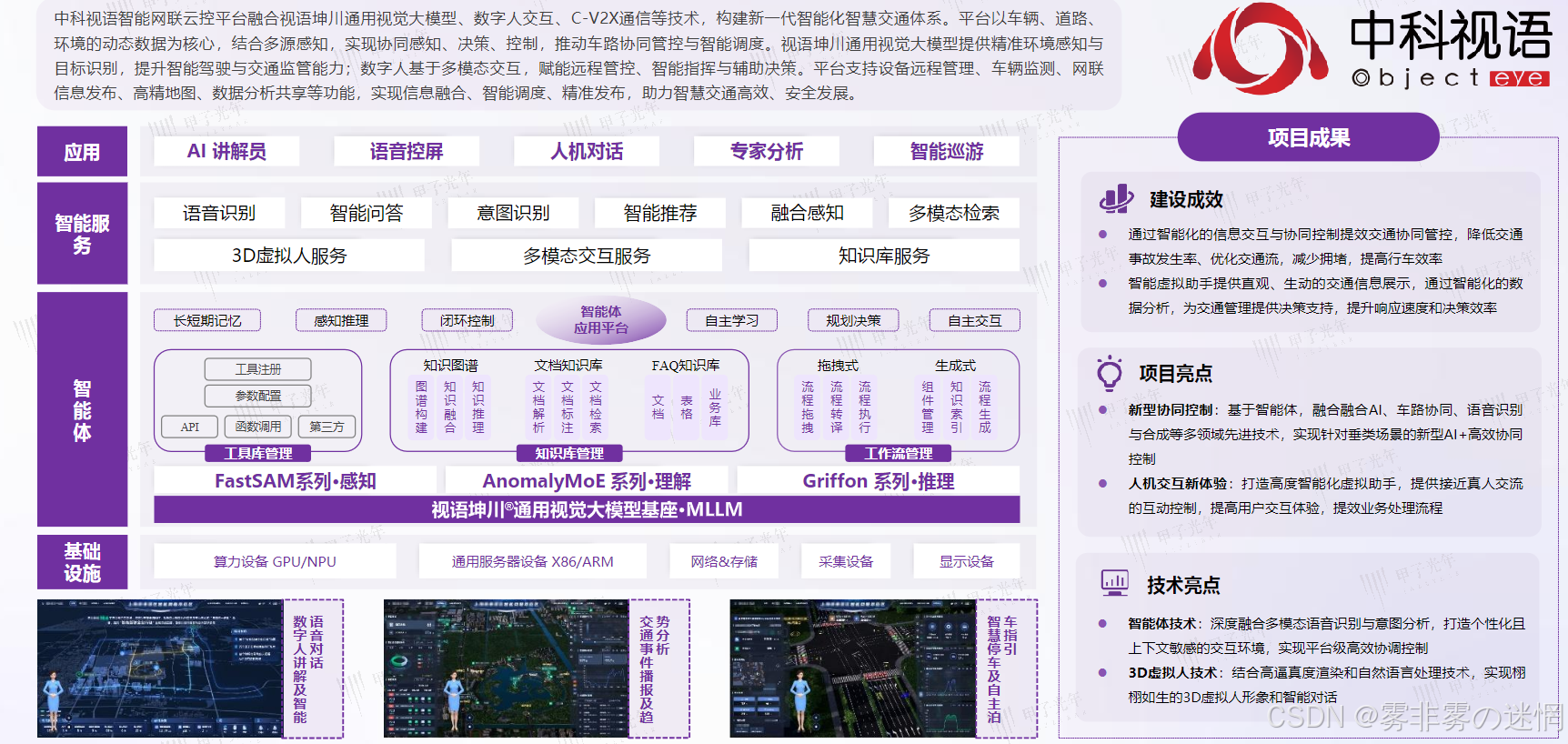Click the Griffon 系列•推理 model box
This screenshot has width=1568, height=744.
click(x=879, y=480)
